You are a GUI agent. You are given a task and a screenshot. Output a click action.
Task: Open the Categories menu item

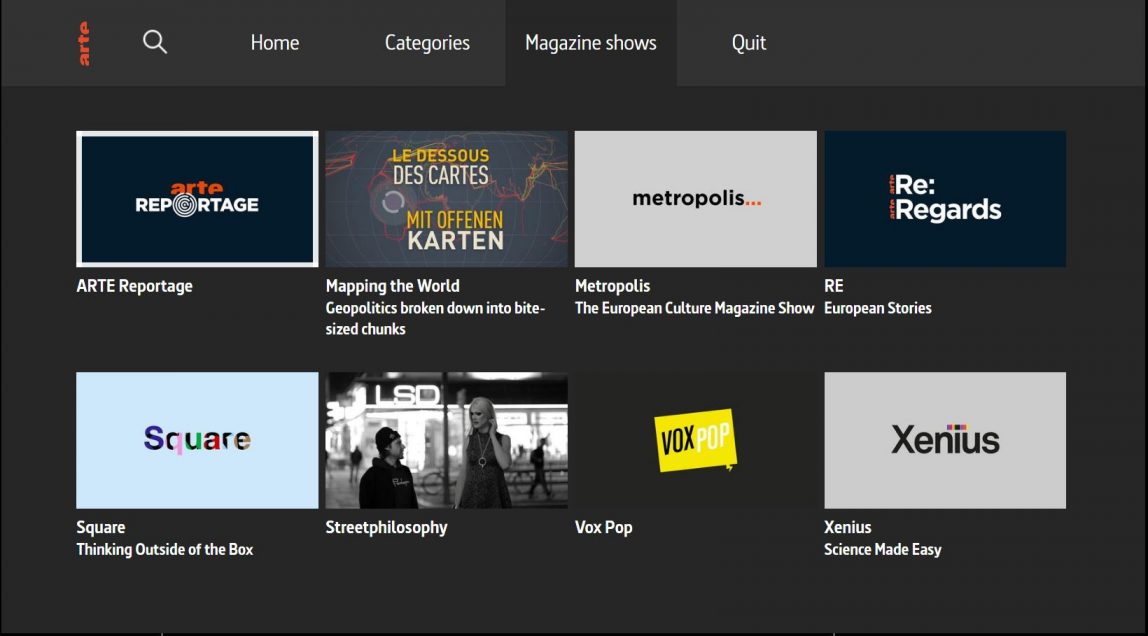tap(427, 42)
